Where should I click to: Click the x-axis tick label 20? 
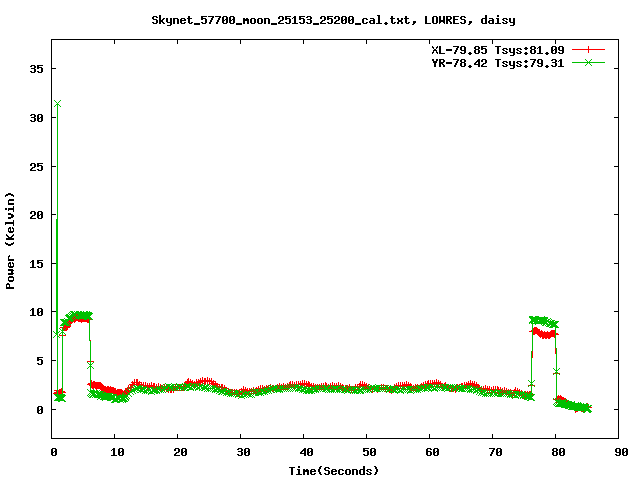(x=178, y=452)
